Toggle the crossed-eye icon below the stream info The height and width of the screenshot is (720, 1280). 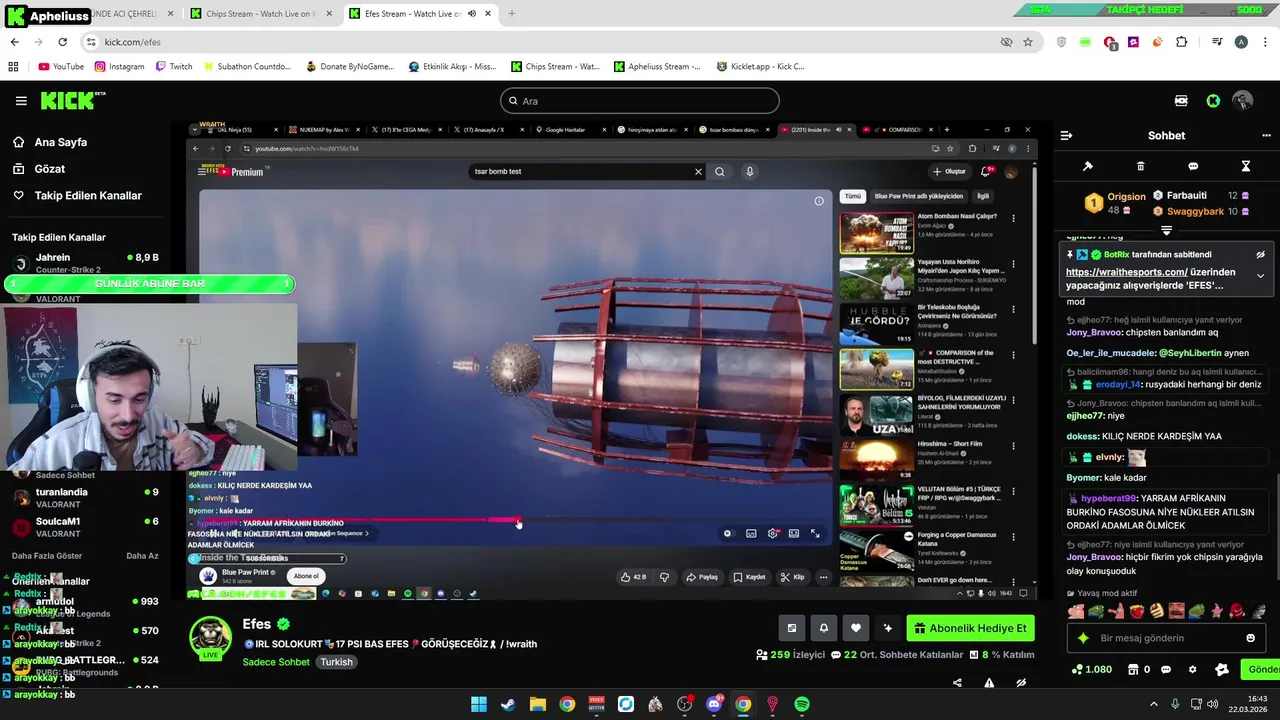[1021, 683]
